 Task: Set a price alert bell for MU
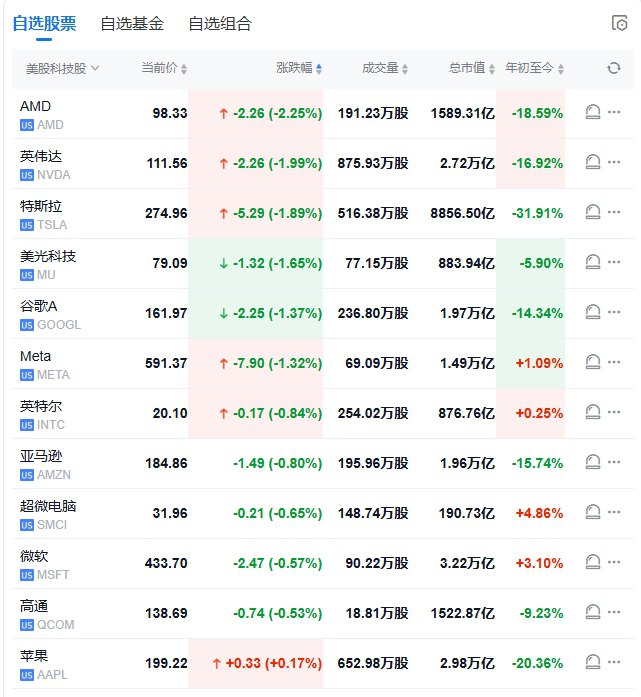point(593,262)
